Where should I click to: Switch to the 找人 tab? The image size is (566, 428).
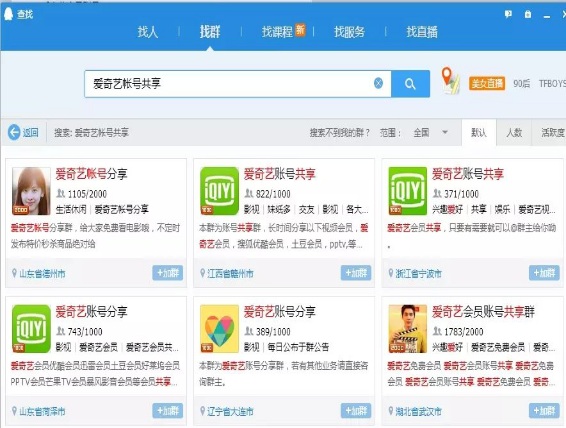click(148, 32)
